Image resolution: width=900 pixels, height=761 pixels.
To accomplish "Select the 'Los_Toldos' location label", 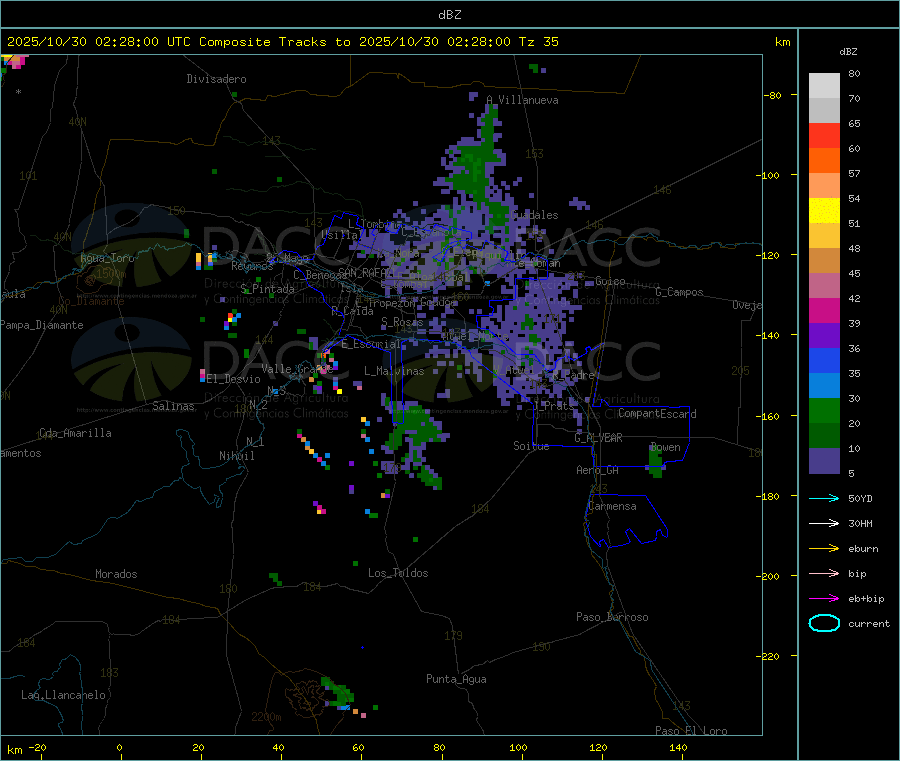I will click(x=398, y=573).
